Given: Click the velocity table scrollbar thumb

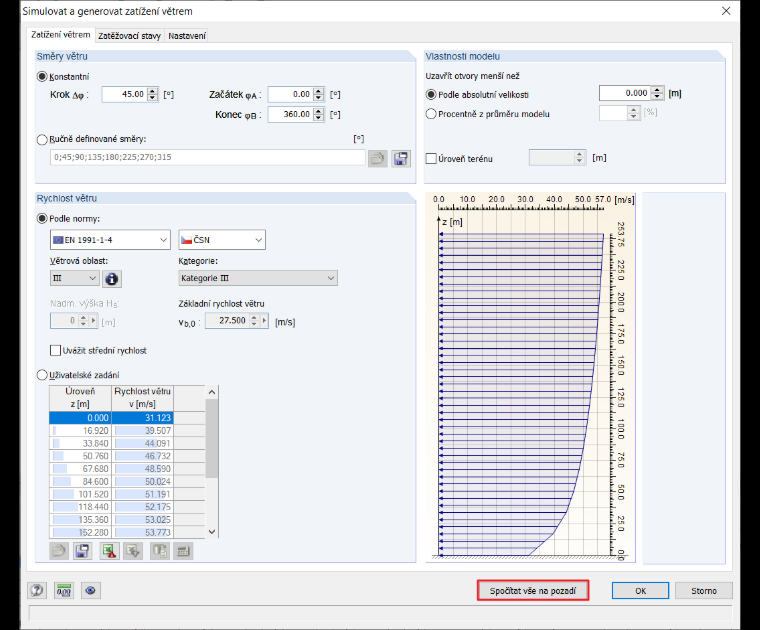Looking at the screenshot, I should click(x=212, y=438).
